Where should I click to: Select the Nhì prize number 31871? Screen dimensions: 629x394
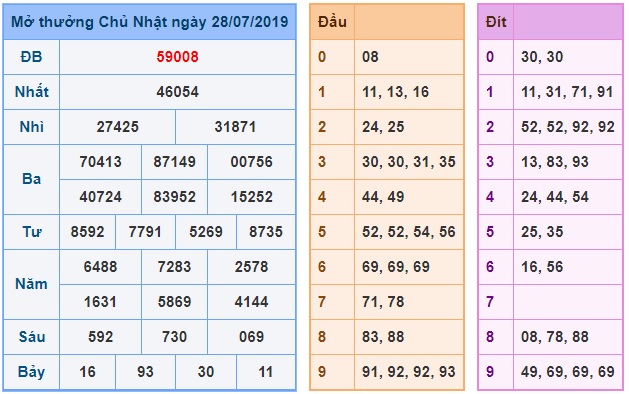235,127
